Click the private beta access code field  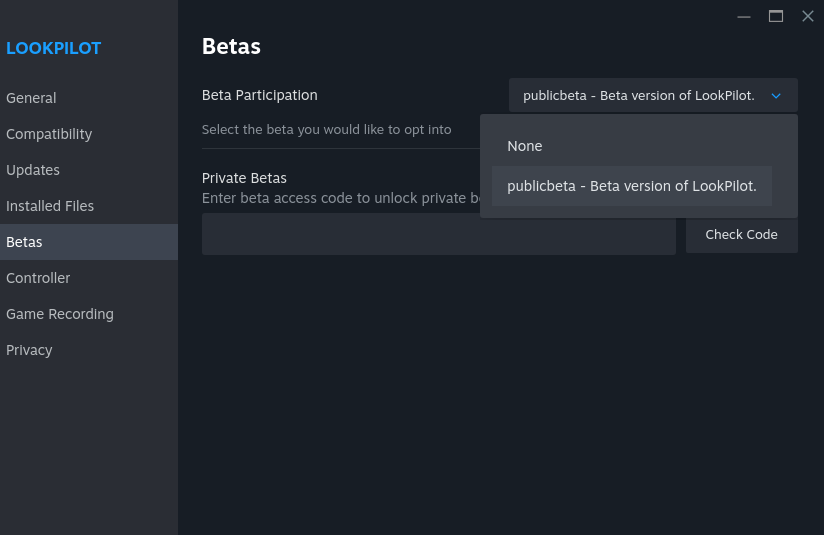pyautogui.click(x=438, y=235)
